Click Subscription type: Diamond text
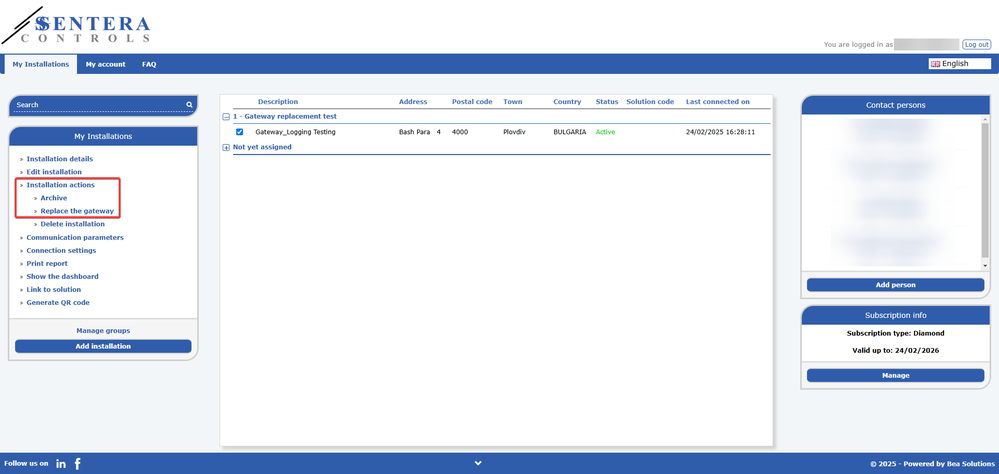The image size is (999, 474). (x=895, y=333)
